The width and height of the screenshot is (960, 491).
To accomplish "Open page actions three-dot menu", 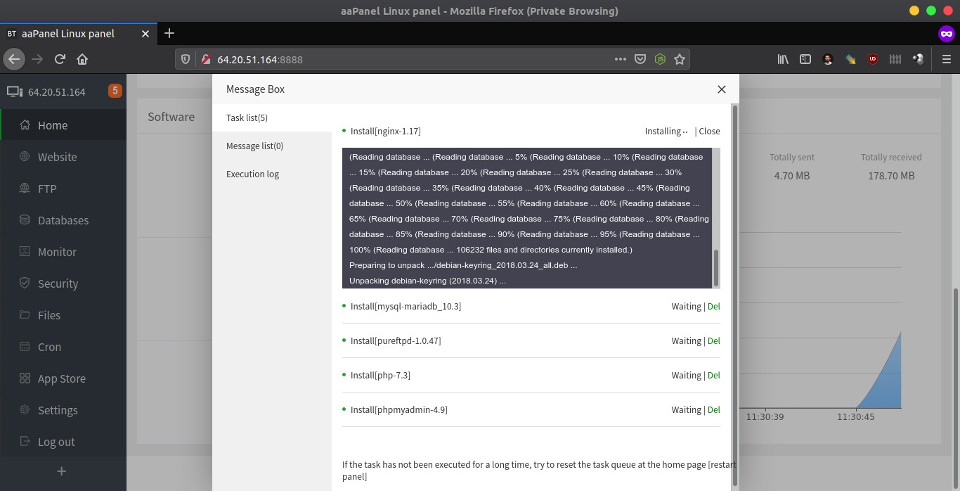I will click(x=620, y=59).
